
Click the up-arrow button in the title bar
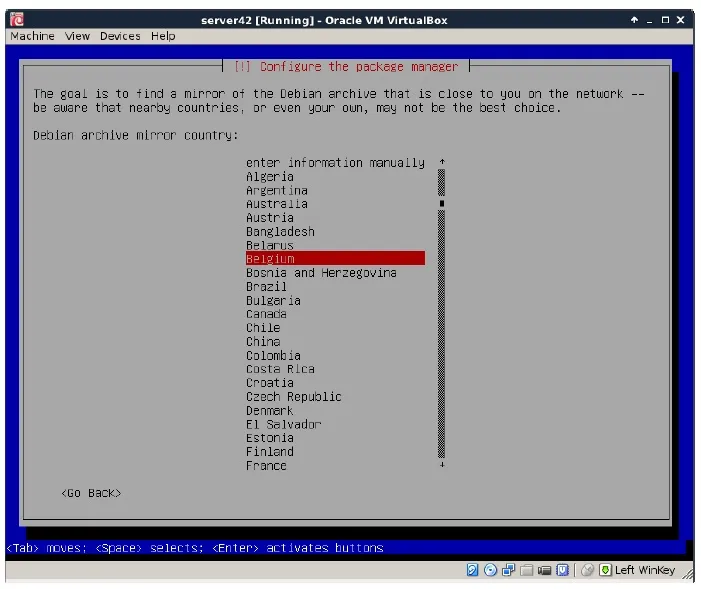pos(634,20)
